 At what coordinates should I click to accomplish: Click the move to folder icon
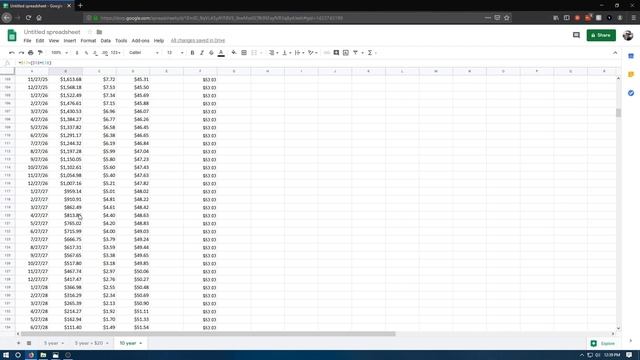(99, 32)
